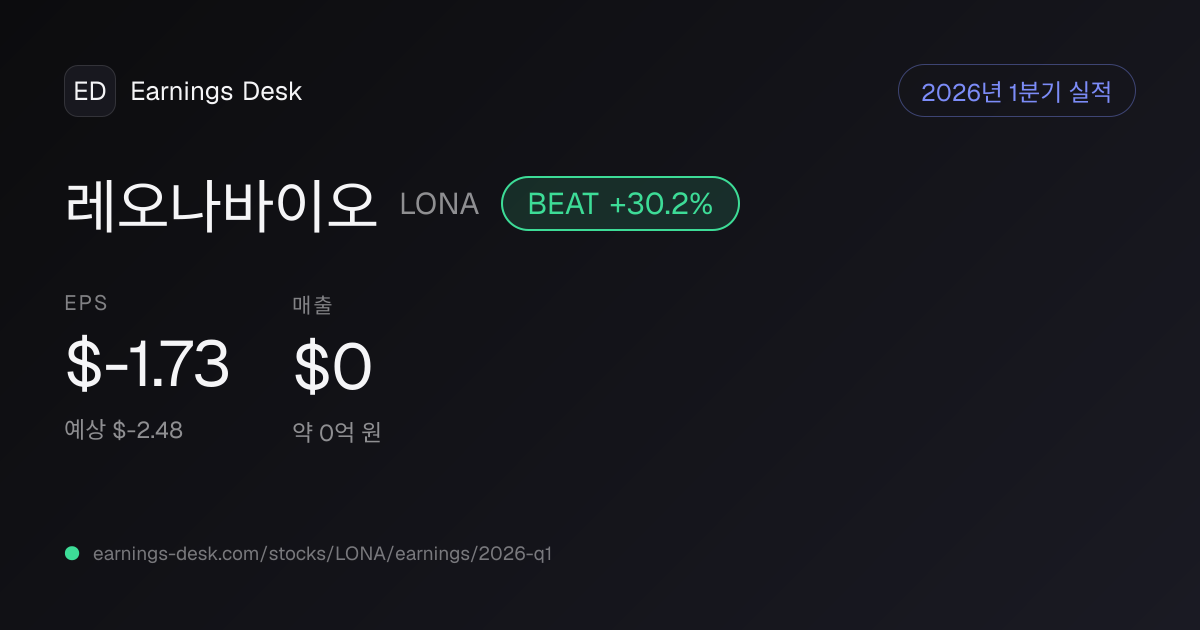The height and width of the screenshot is (630, 1200).
Task: Click the 레오나바이오 company title
Action: (x=222, y=204)
